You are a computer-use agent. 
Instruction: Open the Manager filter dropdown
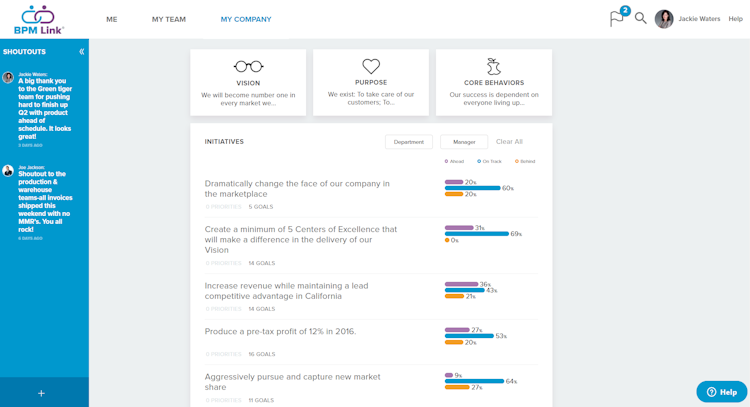[464, 142]
